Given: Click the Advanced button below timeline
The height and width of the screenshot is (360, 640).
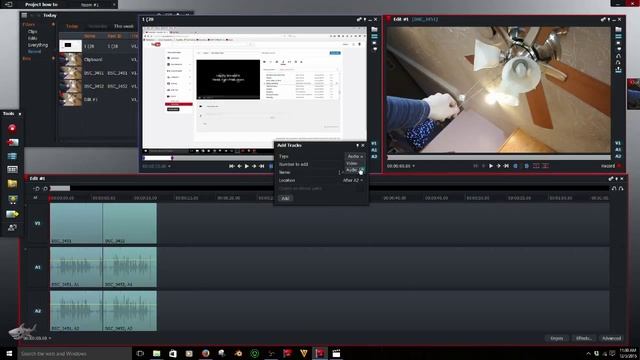Looking at the screenshot, I should 611,338.
